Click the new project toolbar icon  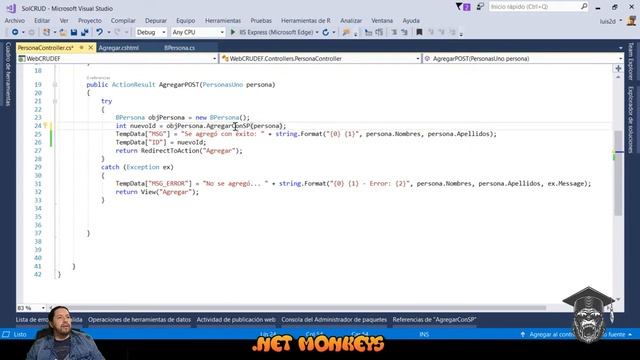pos(46,32)
